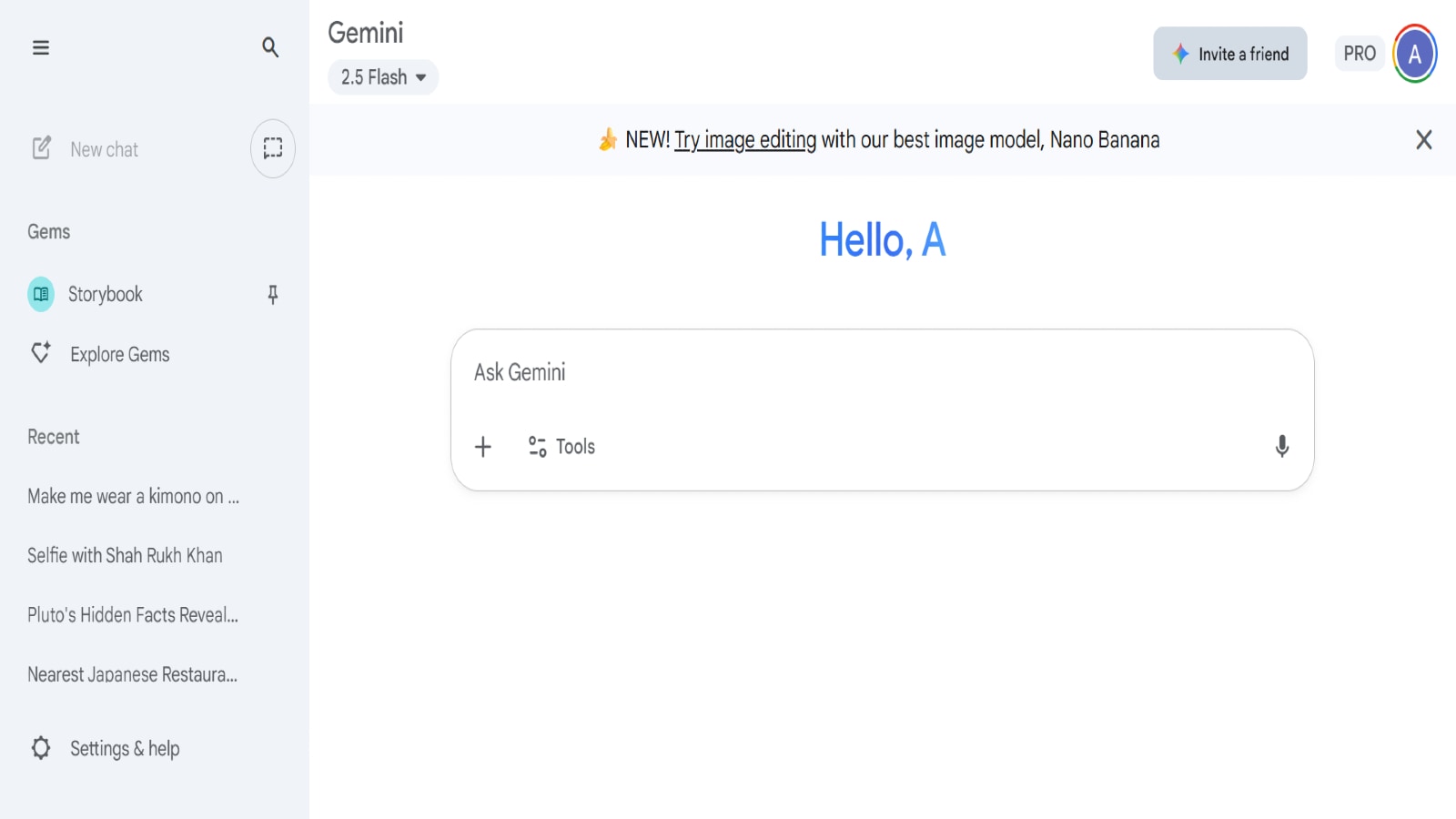The height and width of the screenshot is (819, 1456).
Task: Click the New chat label
Action: point(105,149)
